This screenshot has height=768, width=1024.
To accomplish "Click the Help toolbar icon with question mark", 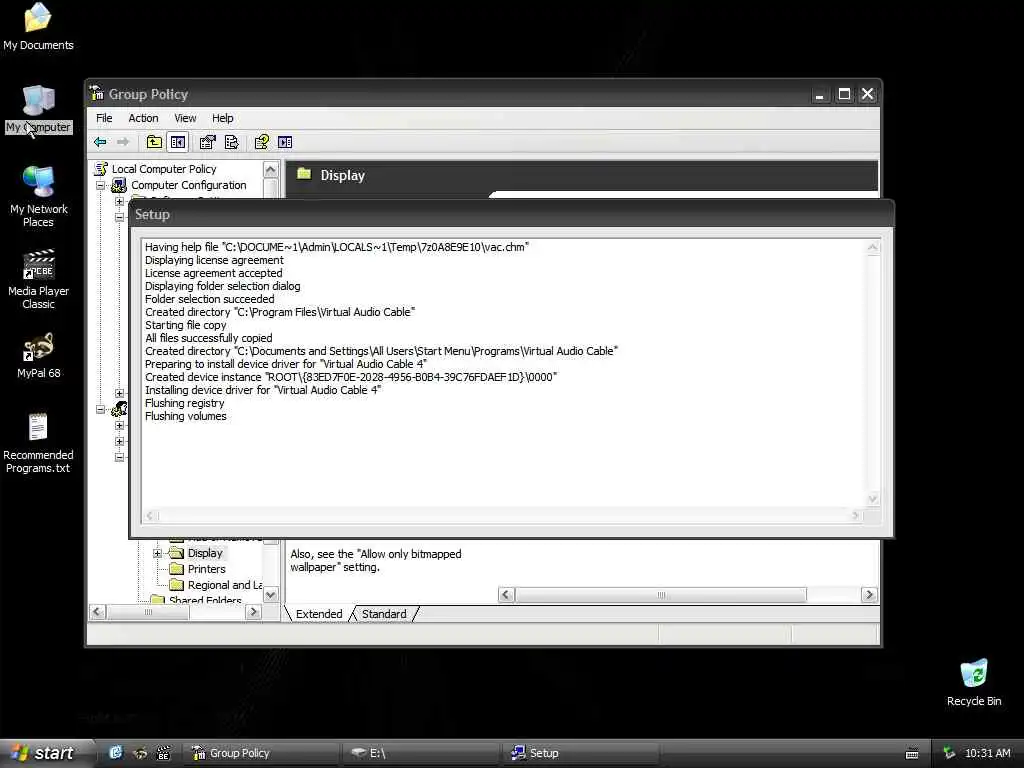I will [x=261, y=142].
